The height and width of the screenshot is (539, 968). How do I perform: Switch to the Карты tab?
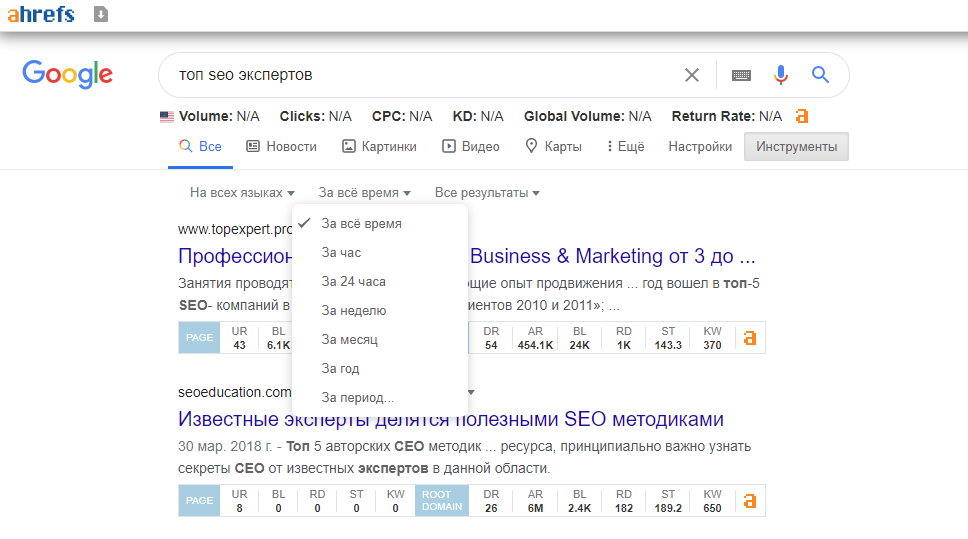click(553, 147)
